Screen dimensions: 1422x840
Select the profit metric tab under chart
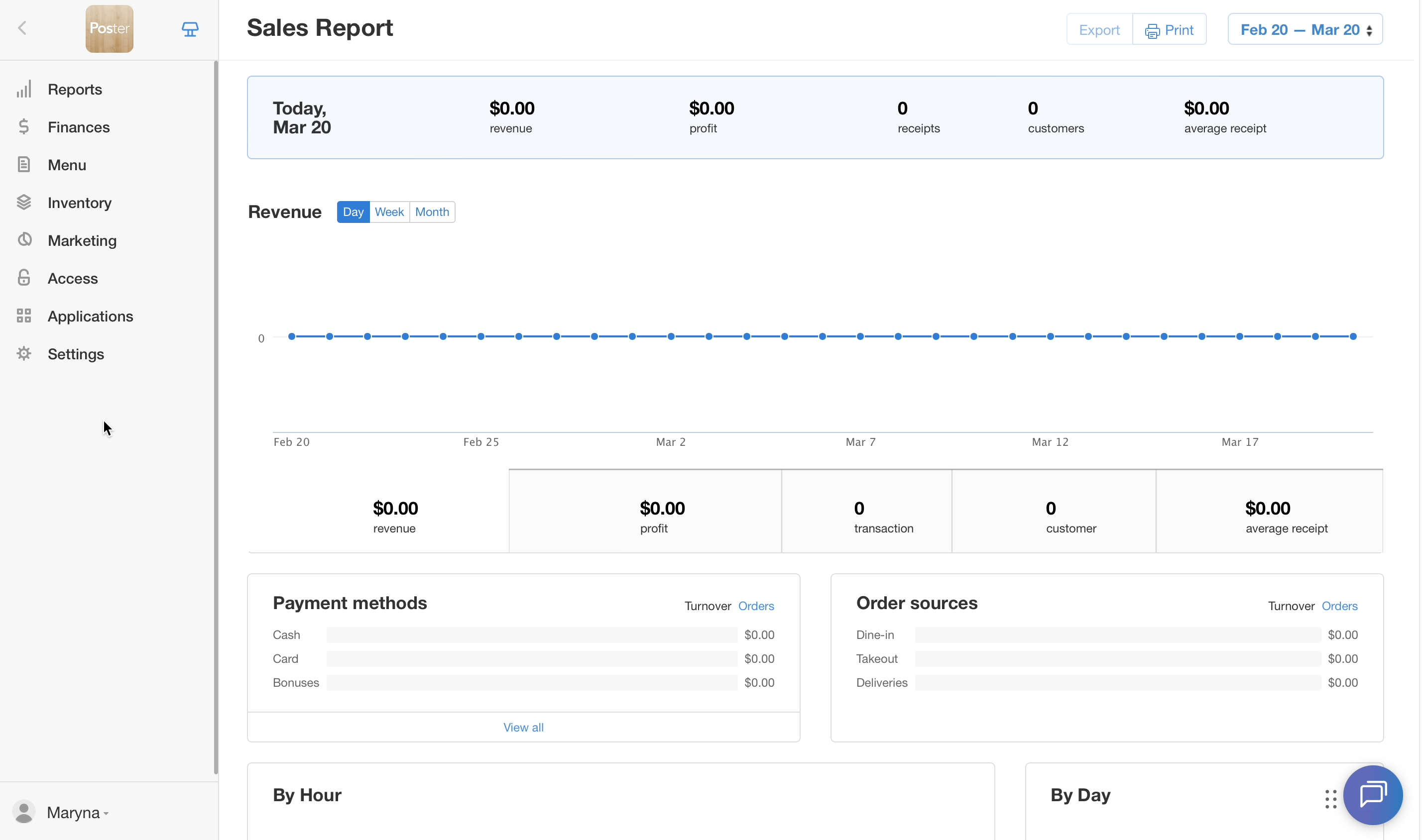tap(645, 511)
